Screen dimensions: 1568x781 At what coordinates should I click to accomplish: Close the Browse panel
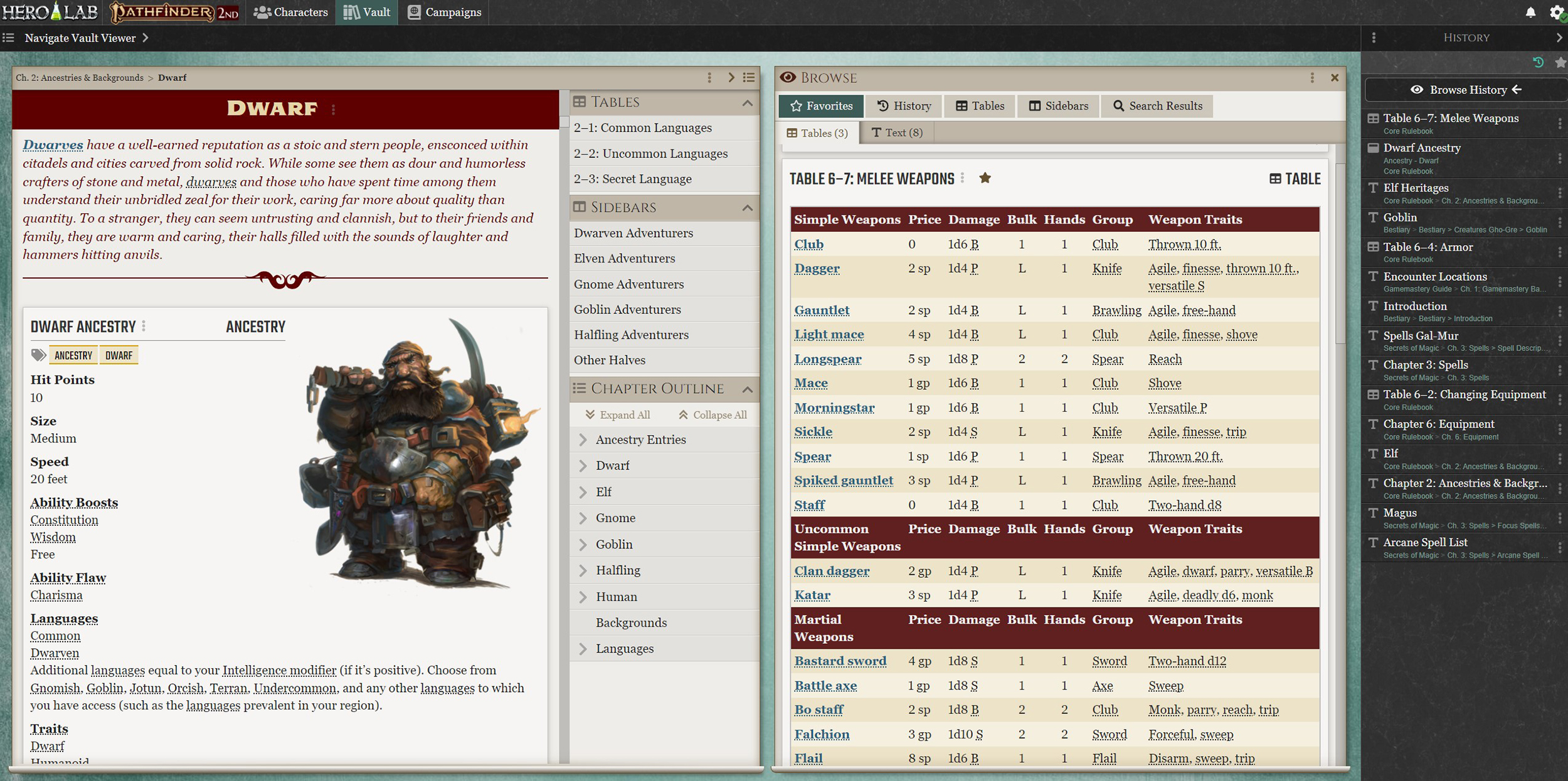1335,78
